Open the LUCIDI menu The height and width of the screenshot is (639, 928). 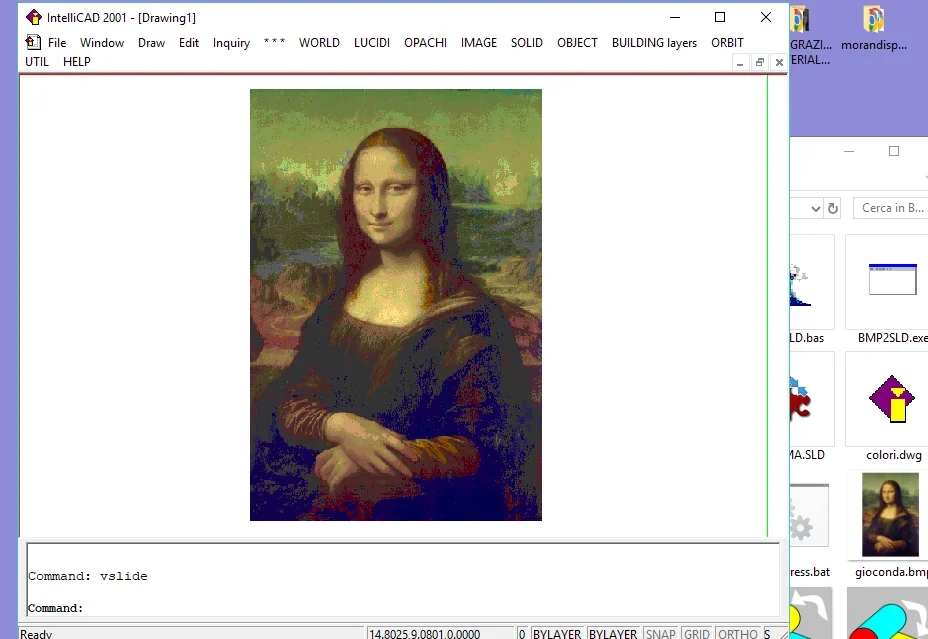(372, 43)
